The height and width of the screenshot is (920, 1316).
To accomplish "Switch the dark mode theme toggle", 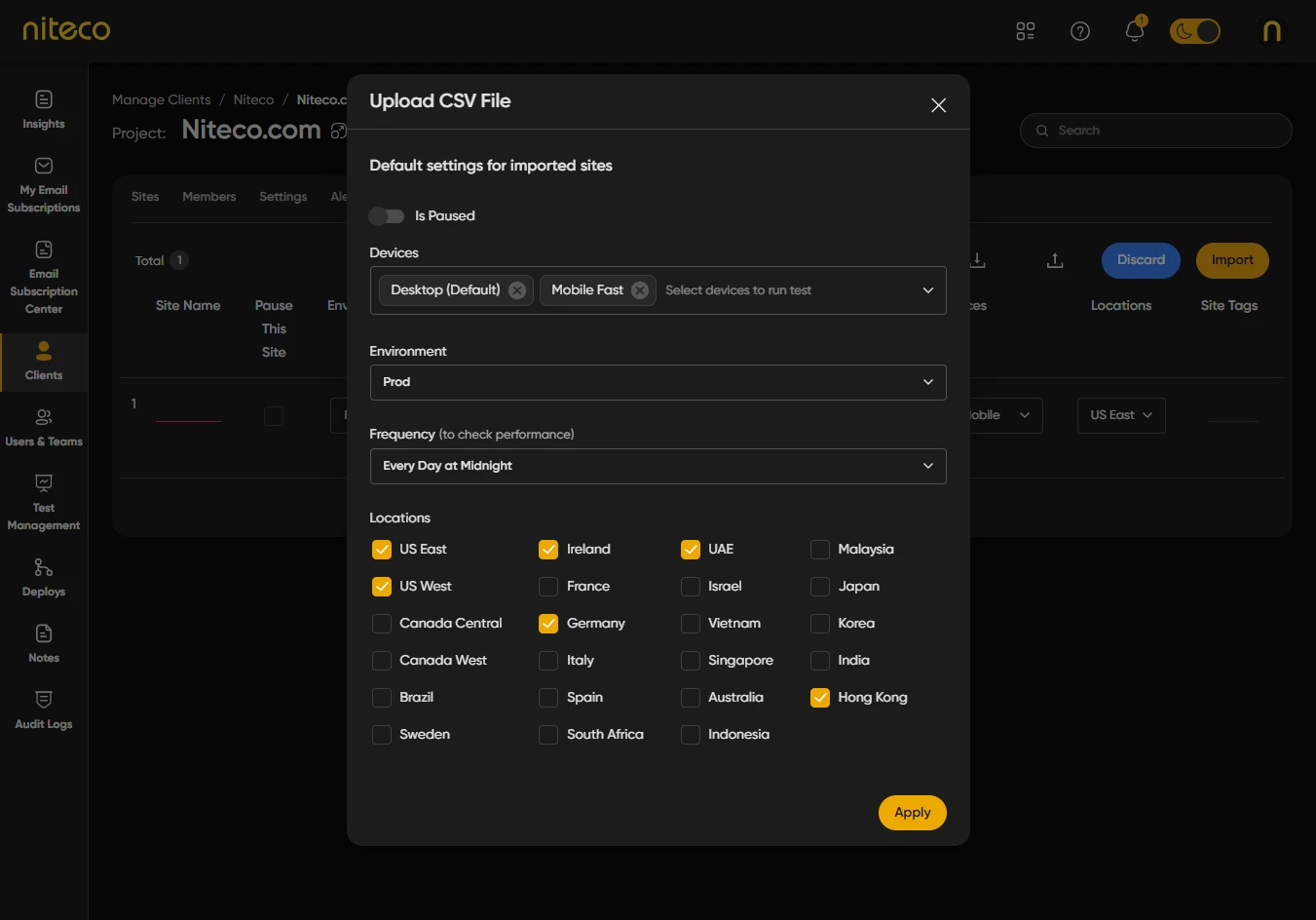I will point(1195,31).
